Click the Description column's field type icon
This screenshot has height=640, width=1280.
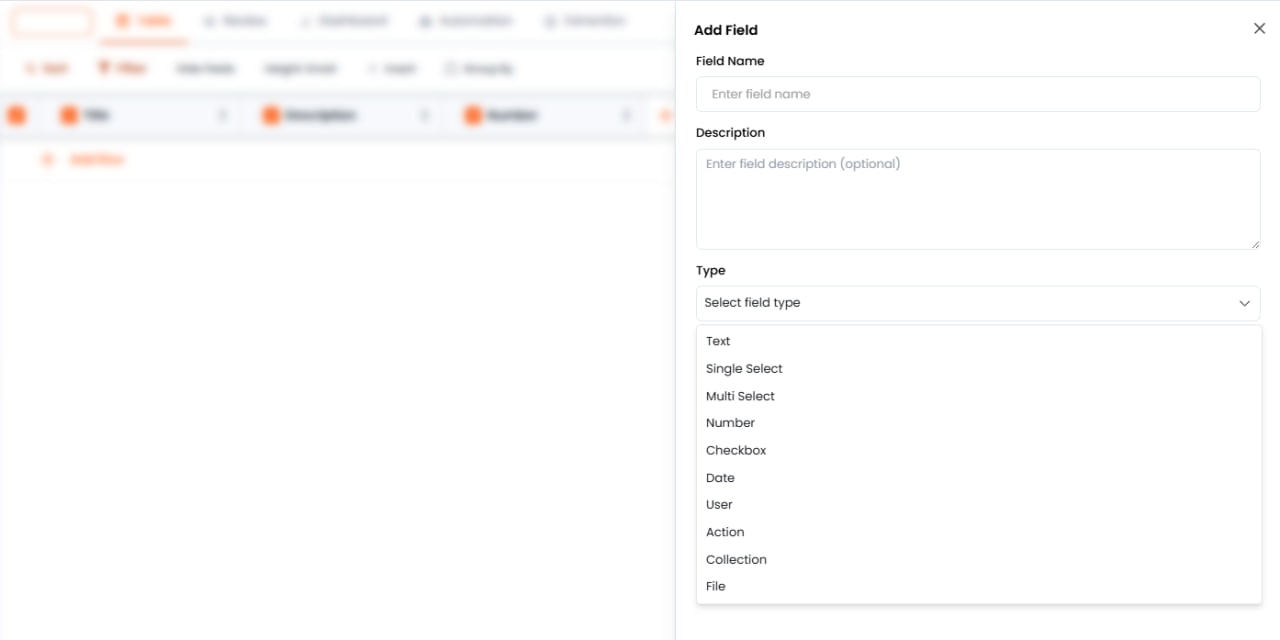270,114
